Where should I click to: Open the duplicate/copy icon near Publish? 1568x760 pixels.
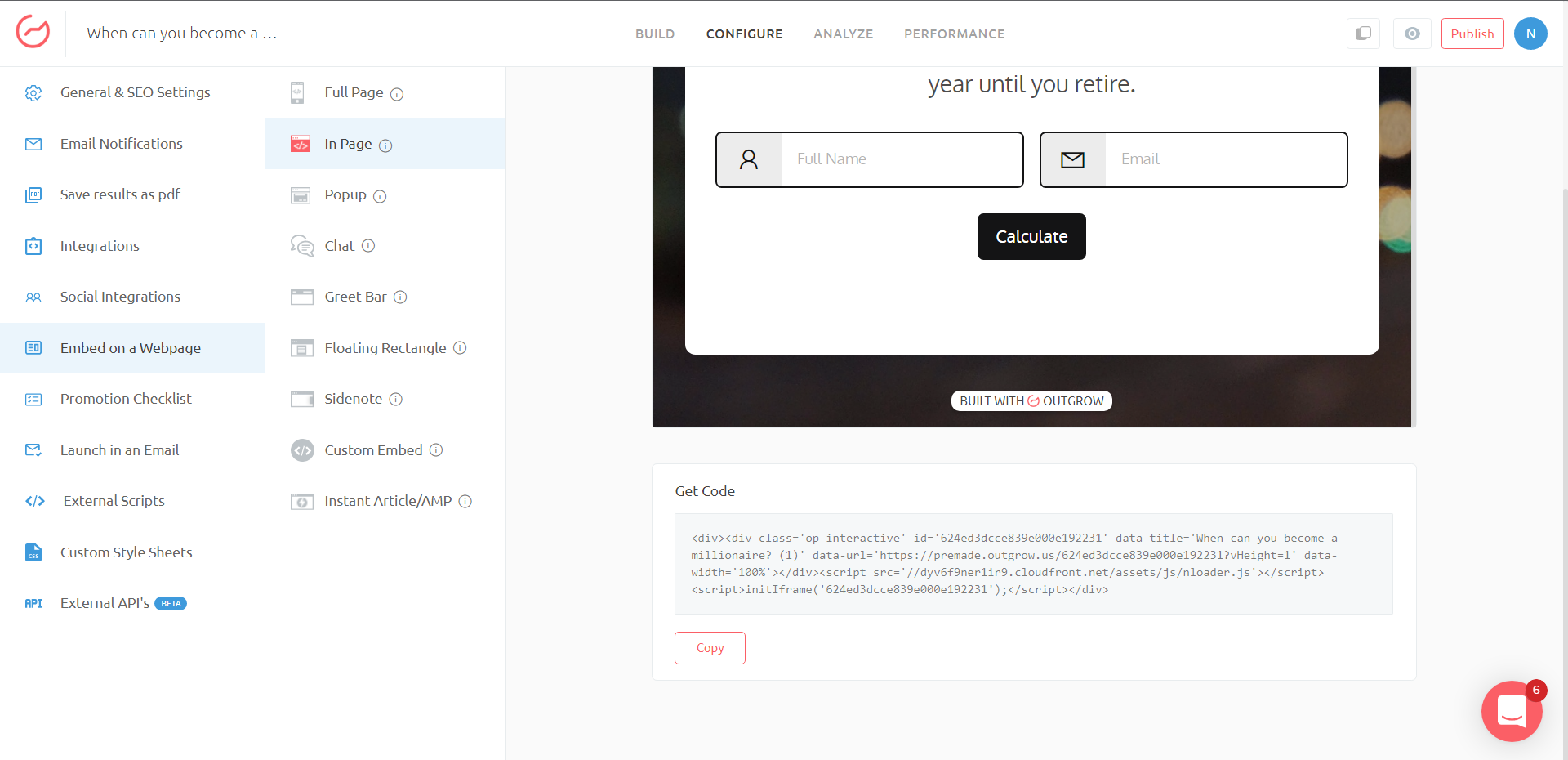coord(1363,34)
